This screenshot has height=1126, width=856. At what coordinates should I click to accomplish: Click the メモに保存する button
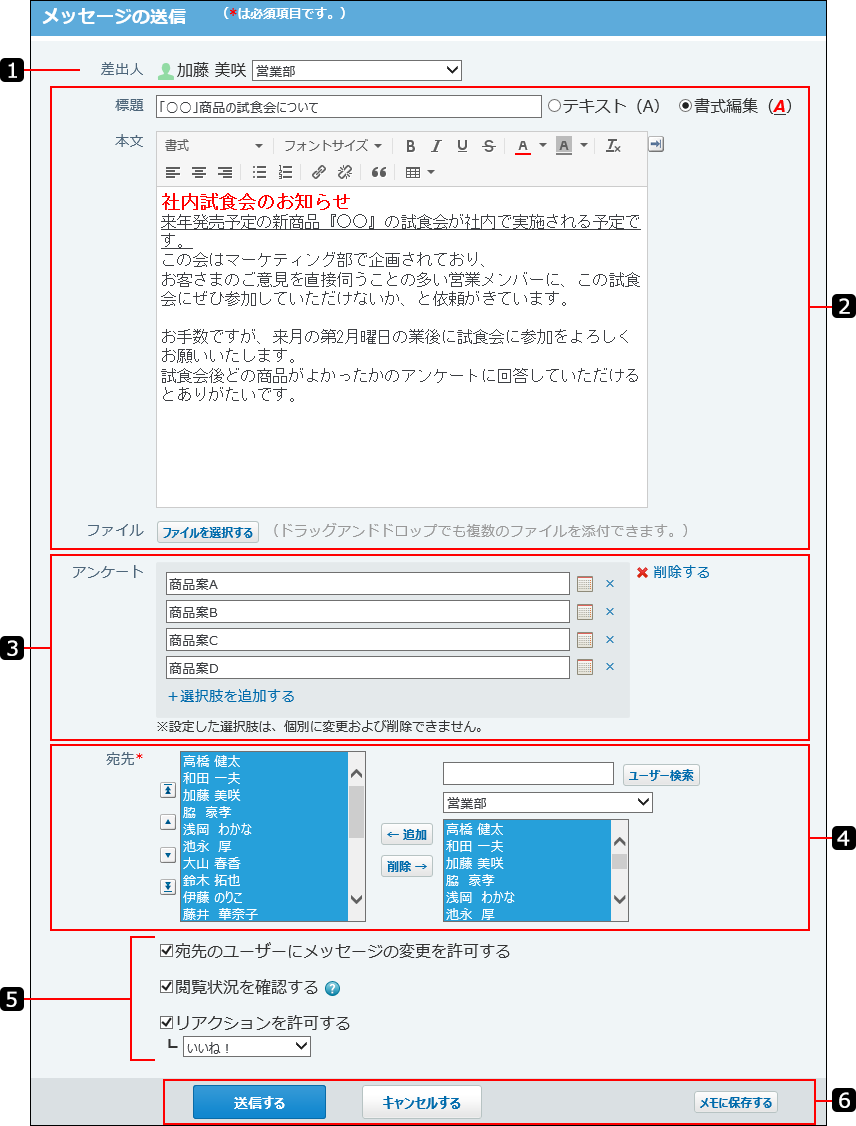coord(736,1102)
